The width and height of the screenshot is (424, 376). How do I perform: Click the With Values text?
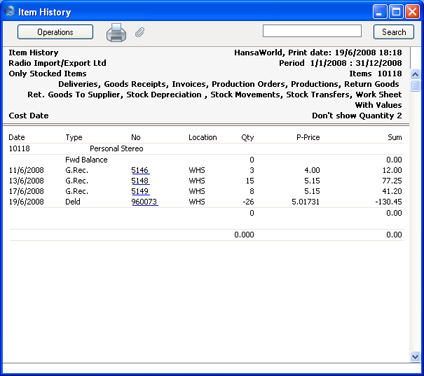pyautogui.click(x=378, y=105)
